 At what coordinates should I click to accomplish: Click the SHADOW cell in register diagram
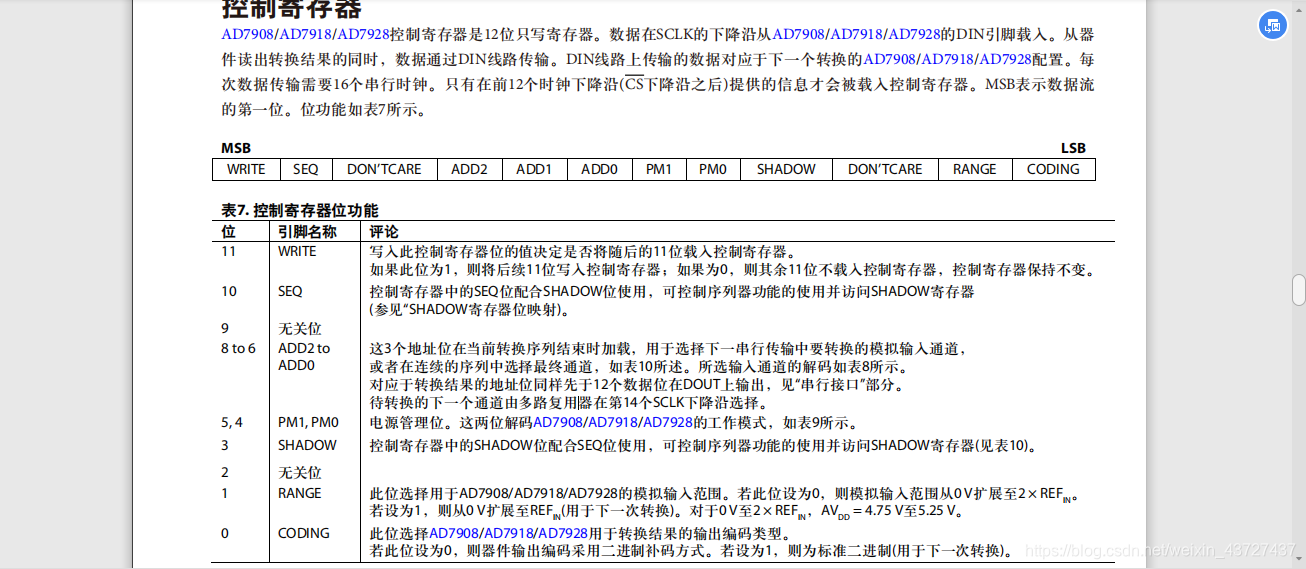point(786,169)
